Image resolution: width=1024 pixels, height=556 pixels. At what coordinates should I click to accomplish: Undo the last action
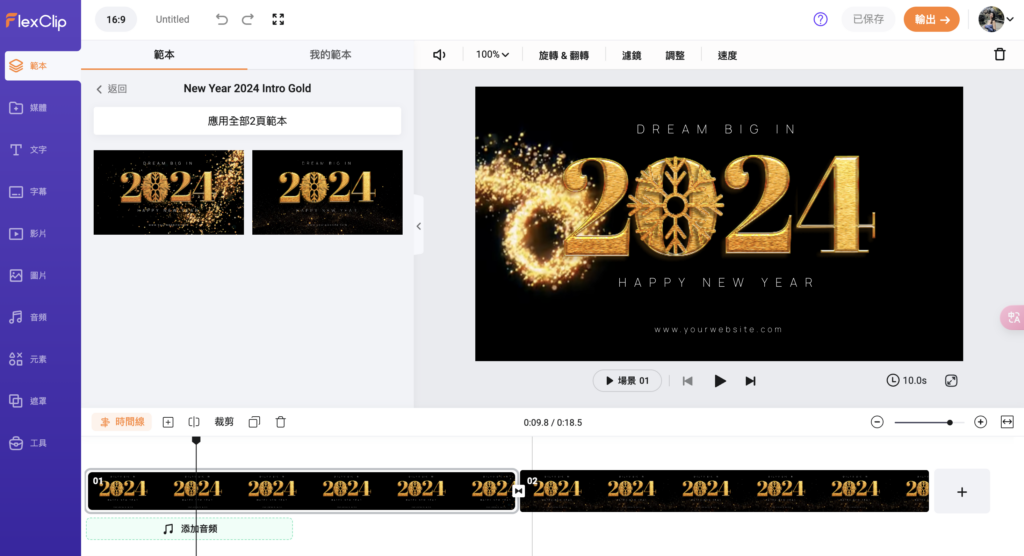pos(222,20)
